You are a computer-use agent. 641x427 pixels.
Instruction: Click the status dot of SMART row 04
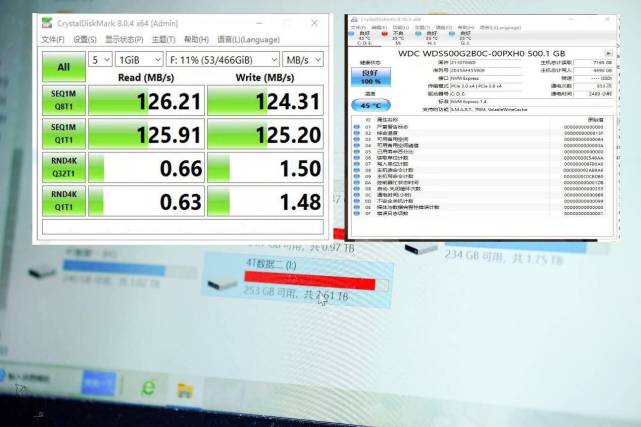click(x=357, y=145)
